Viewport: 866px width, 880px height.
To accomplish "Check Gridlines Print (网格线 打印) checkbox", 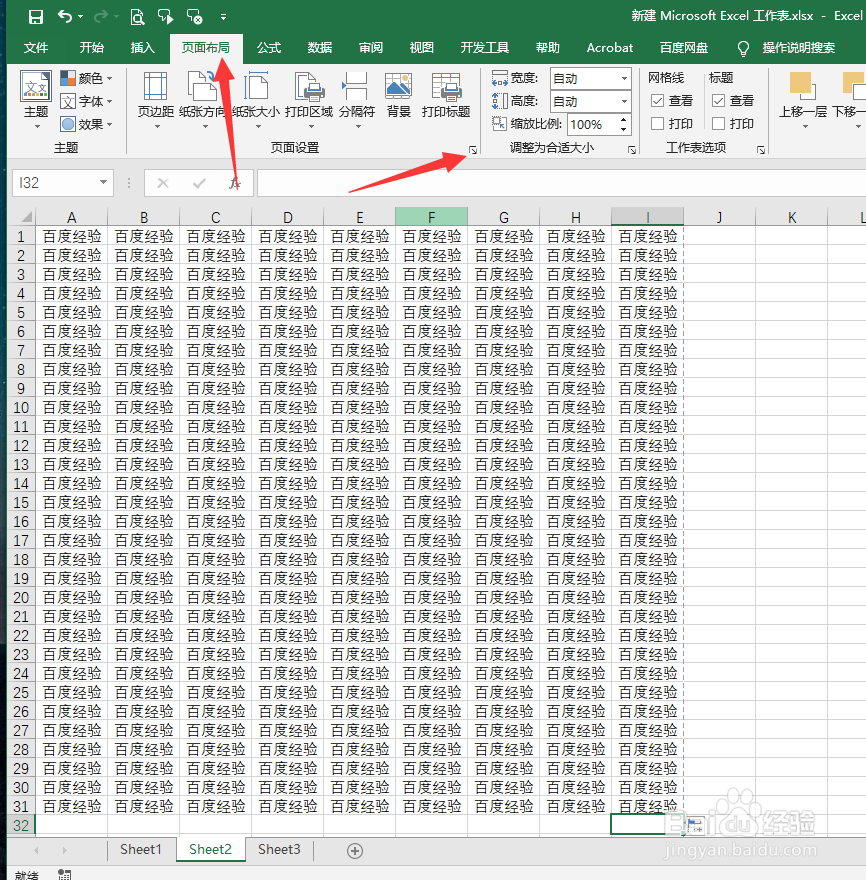I will (x=657, y=123).
